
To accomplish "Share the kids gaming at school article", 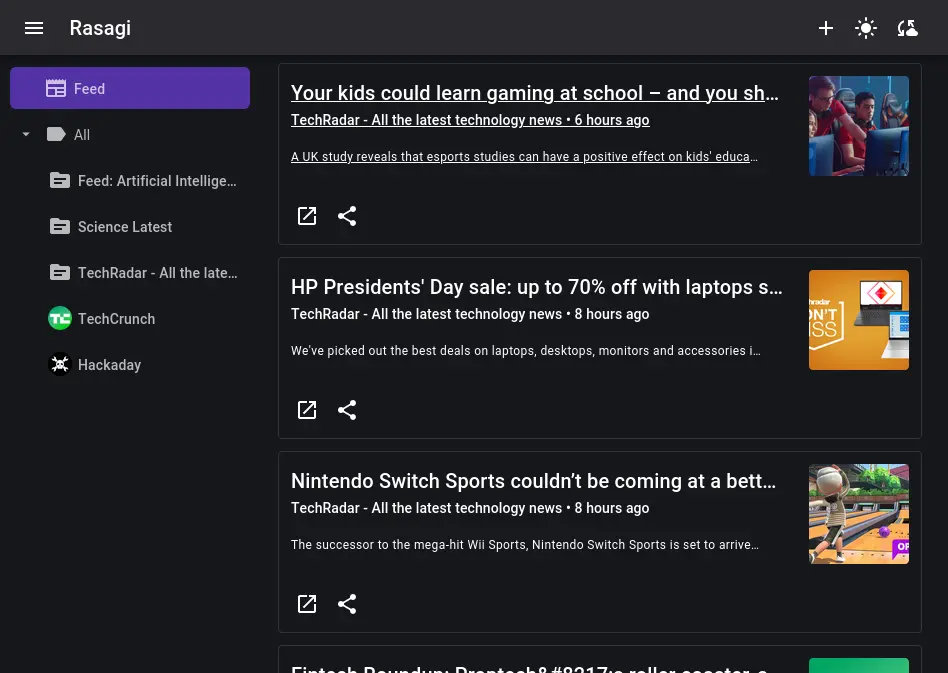I will tap(347, 216).
